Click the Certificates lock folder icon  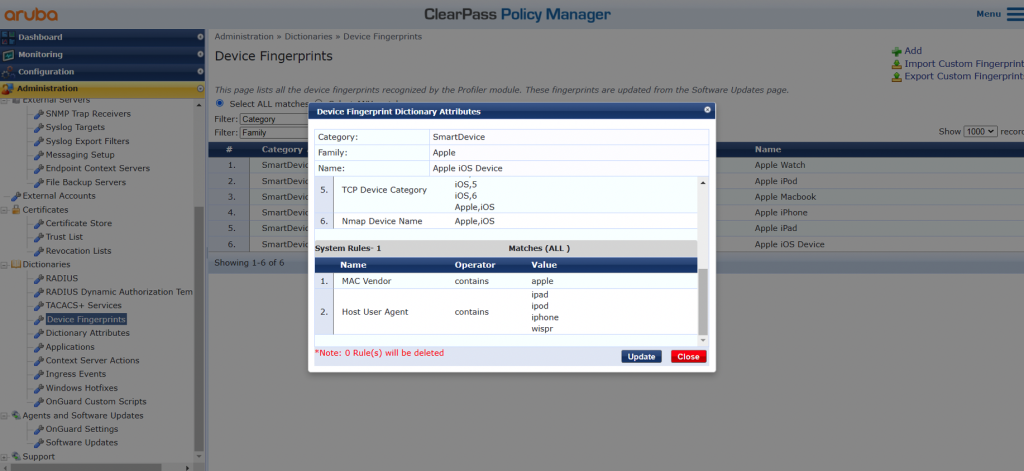click(16, 210)
